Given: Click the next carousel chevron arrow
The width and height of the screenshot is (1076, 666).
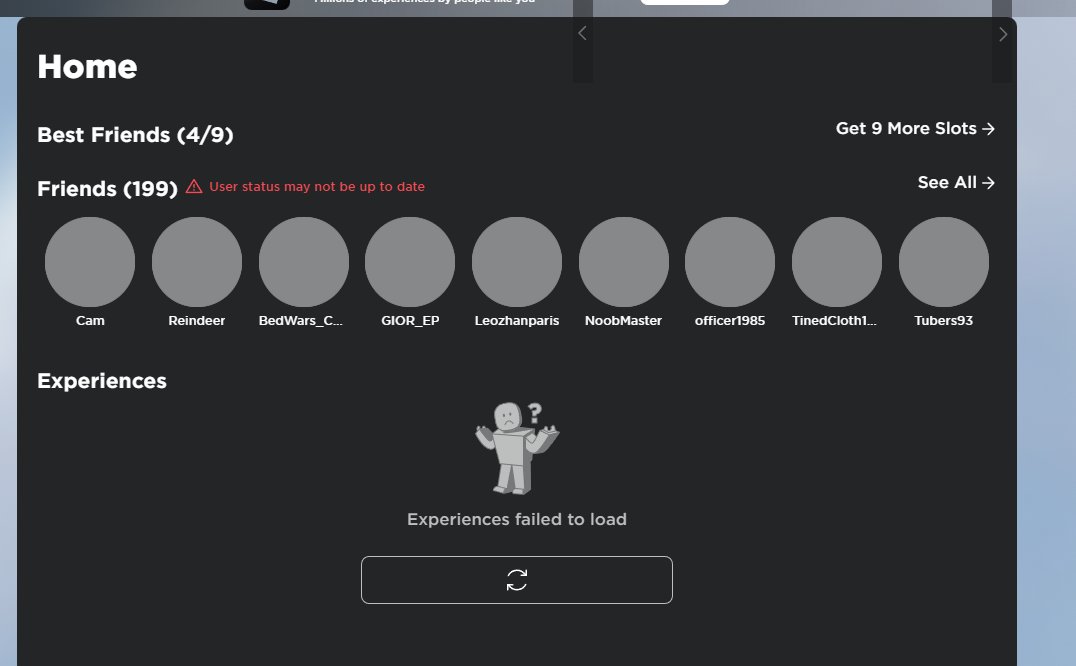Looking at the screenshot, I should (1003, 34).
